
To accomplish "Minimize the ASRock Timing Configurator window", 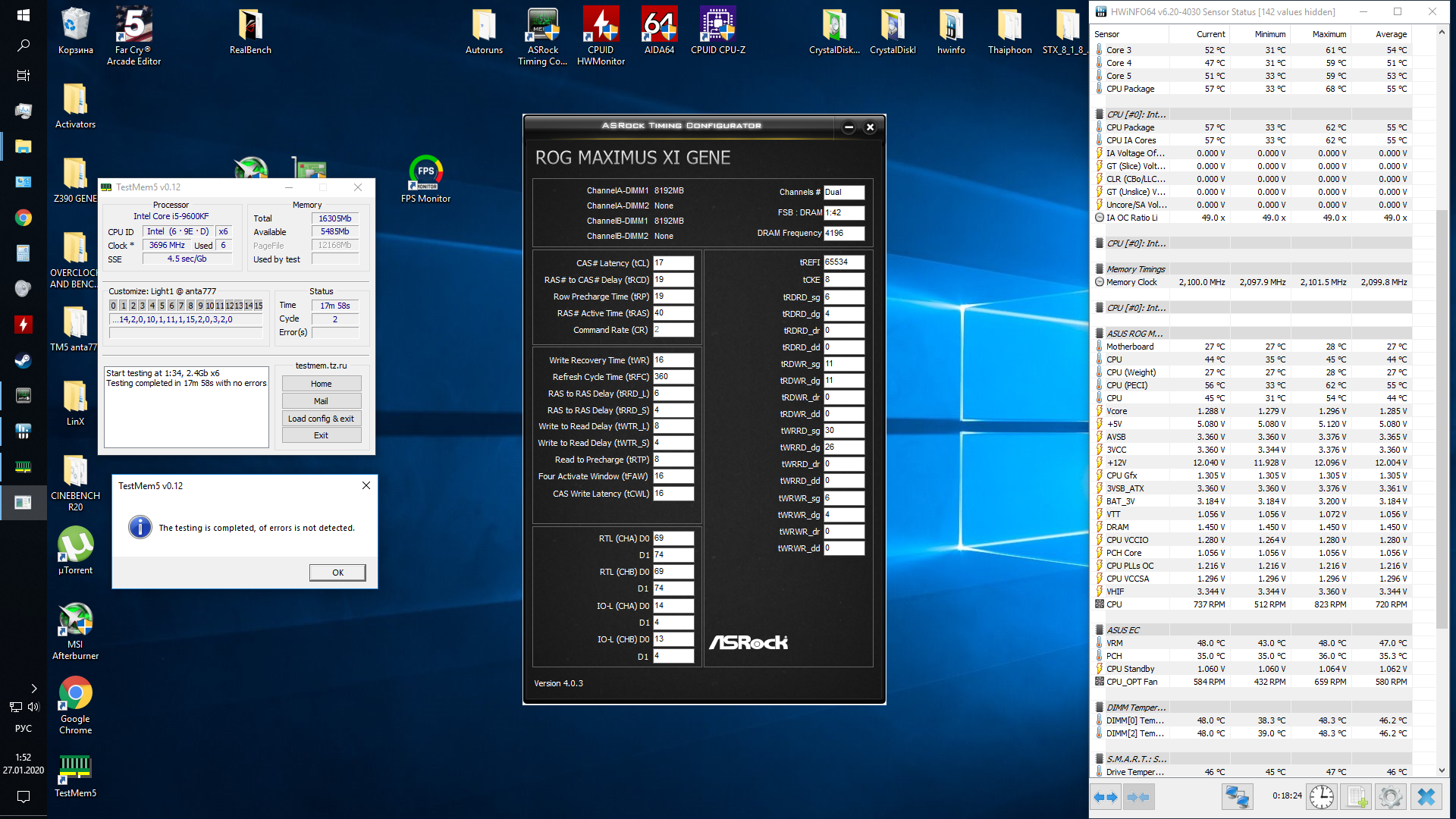I will tap(849, 127).
